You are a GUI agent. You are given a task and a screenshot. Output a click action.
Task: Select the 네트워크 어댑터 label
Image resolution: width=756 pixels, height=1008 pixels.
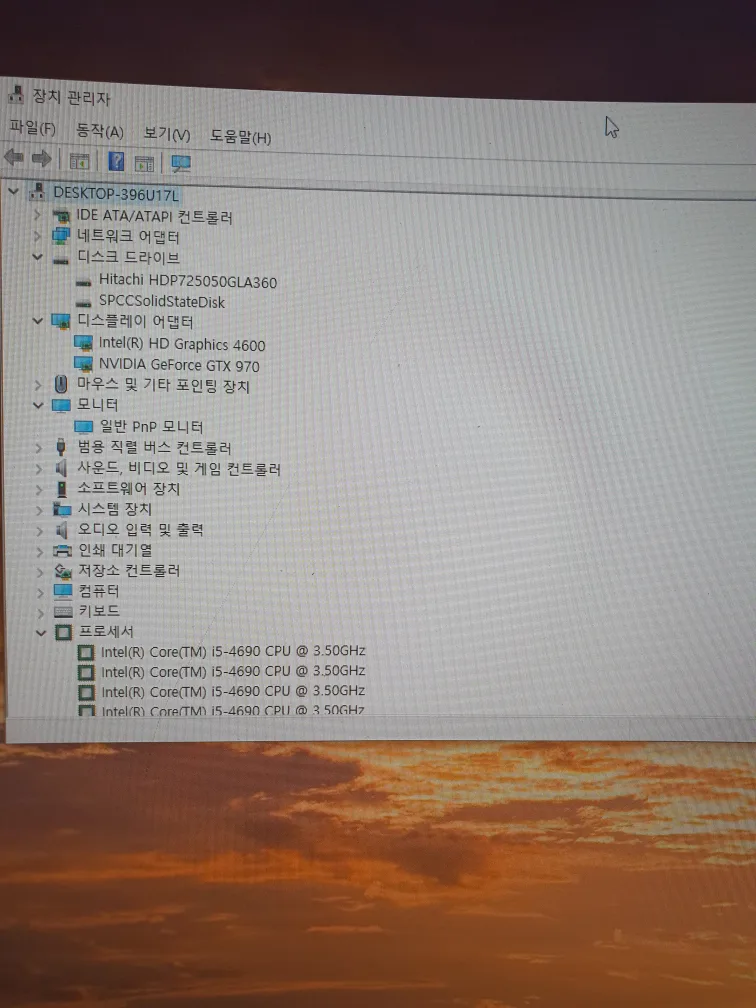(129, 237)
